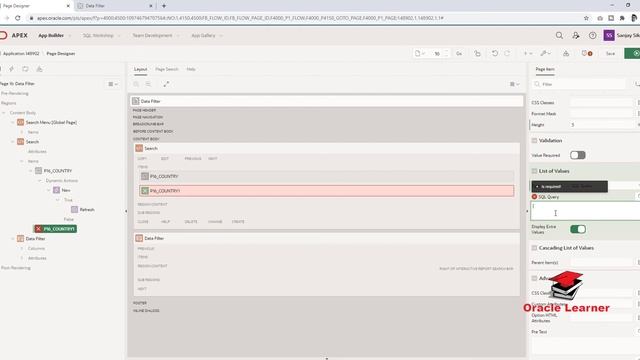Screen dimensions: 640x360
Task: Open the Create plus dropdown in toolbar
Action: pos(528,53)
